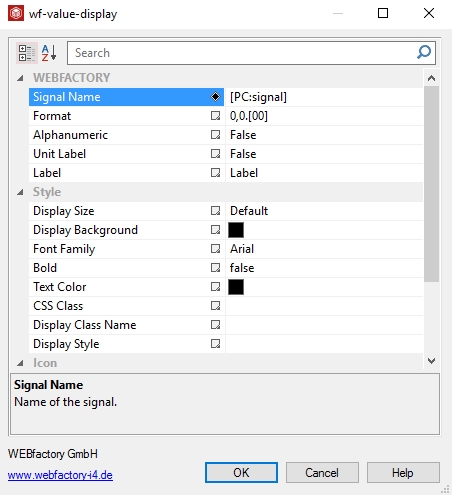Open the www.webfactory-i4.de link
Screen dimensions: 452x495
point(60,475)
